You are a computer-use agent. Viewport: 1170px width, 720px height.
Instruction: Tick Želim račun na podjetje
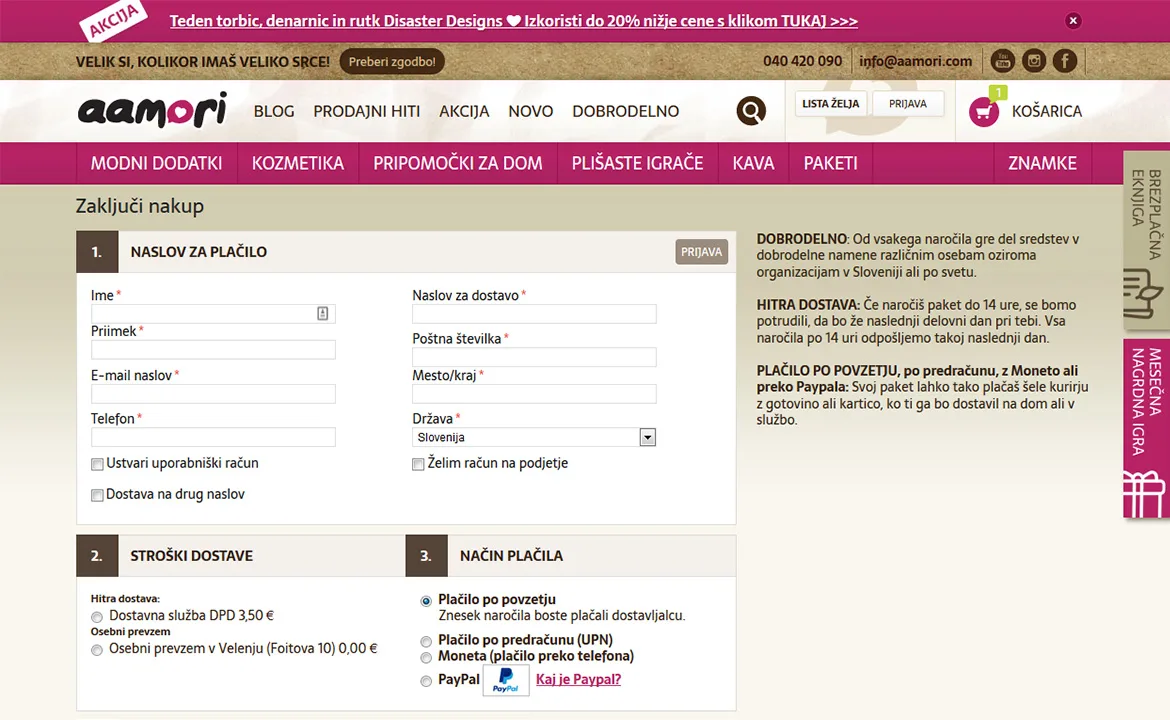click(x=418, y=464)
